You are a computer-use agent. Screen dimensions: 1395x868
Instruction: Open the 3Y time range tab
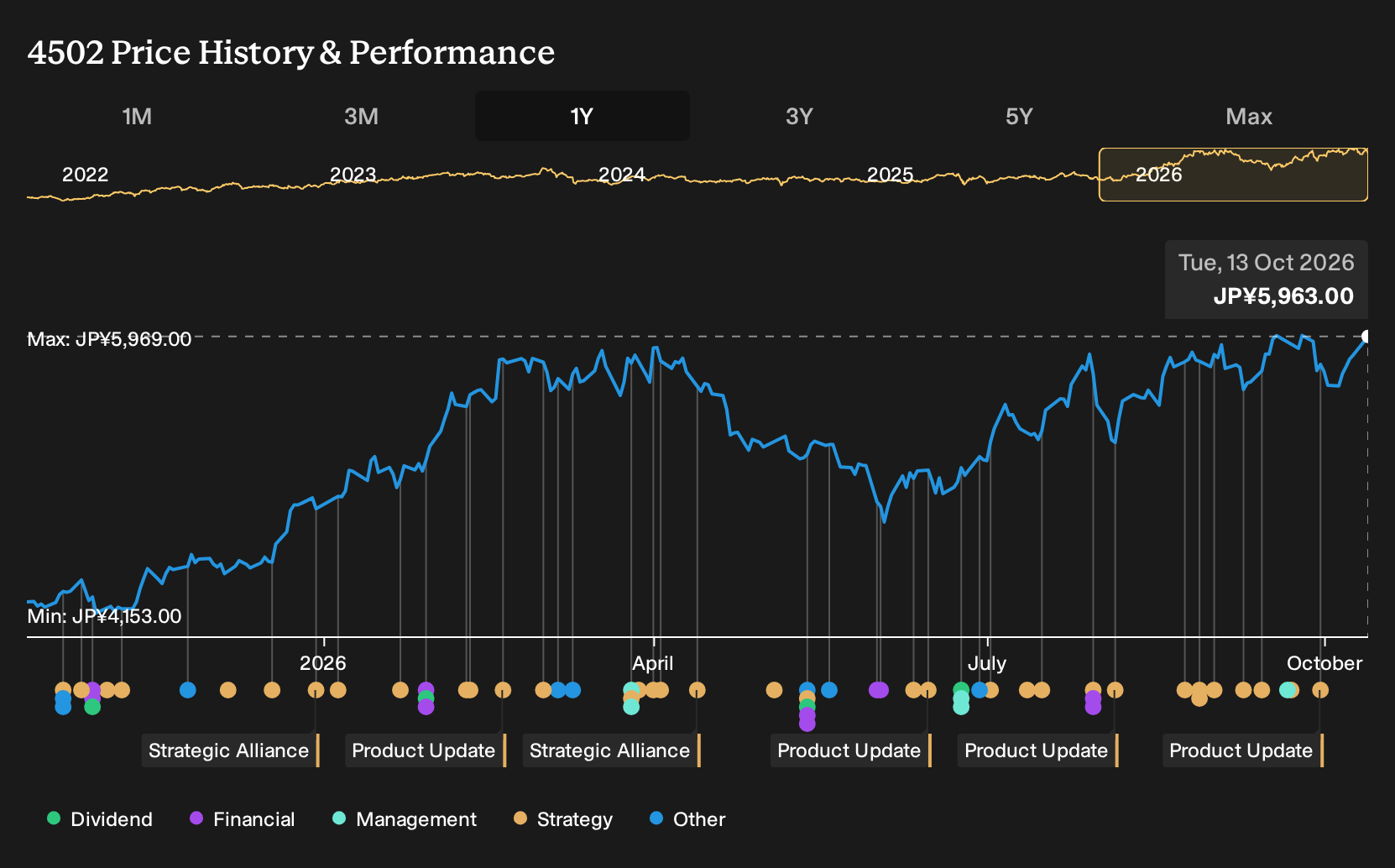[799, 117]
